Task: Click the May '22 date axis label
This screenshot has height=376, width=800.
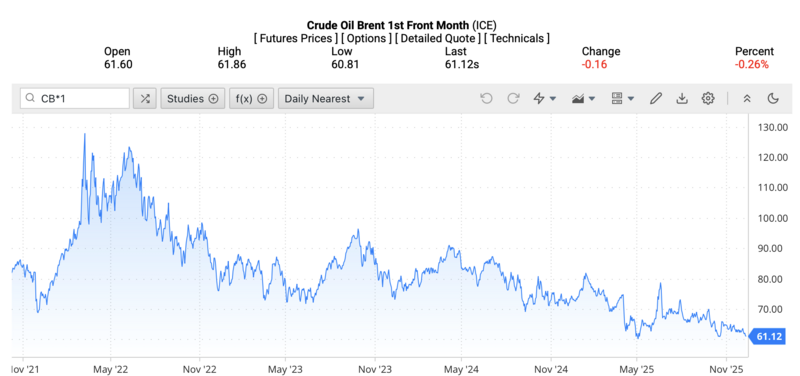Action: pyautogui.click(x=111, y=368)
